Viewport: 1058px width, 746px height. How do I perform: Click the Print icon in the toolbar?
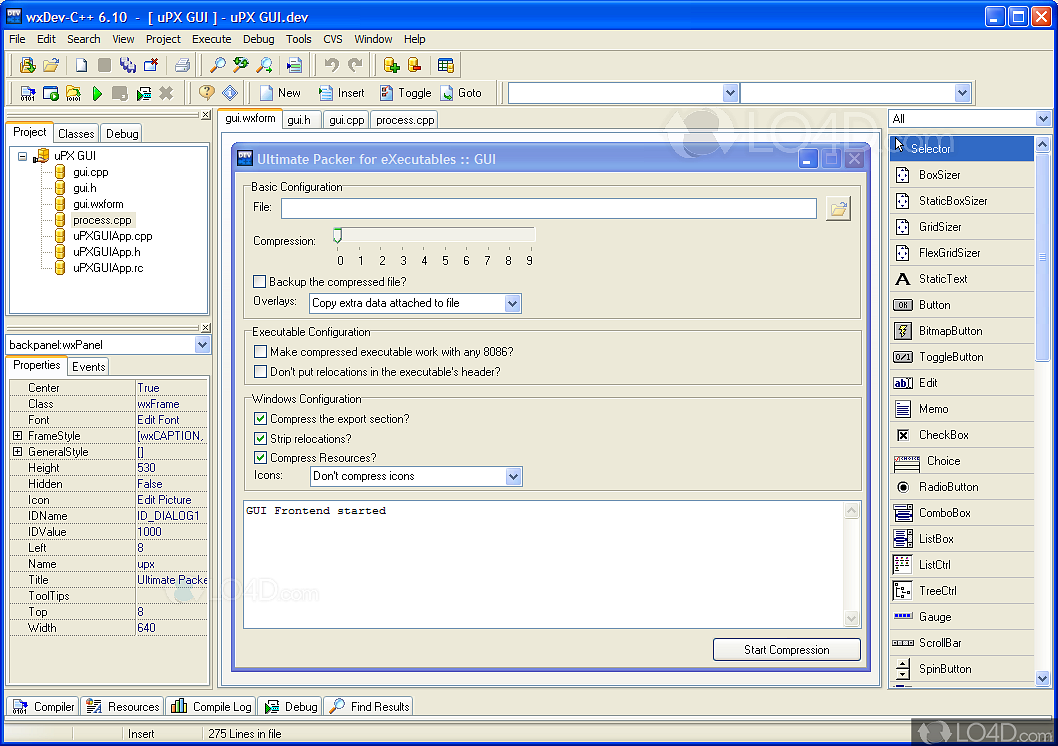182,65
